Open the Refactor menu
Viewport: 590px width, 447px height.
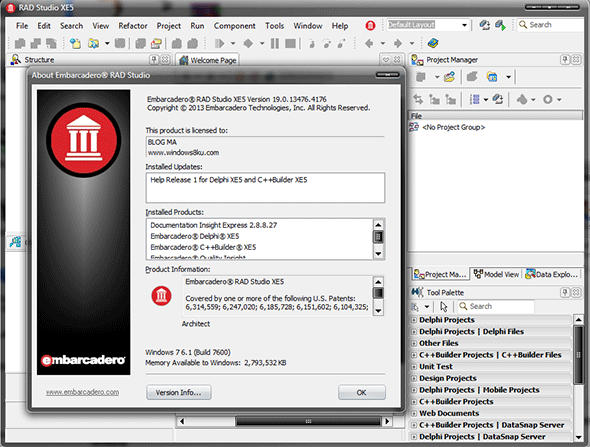(132, 26)
